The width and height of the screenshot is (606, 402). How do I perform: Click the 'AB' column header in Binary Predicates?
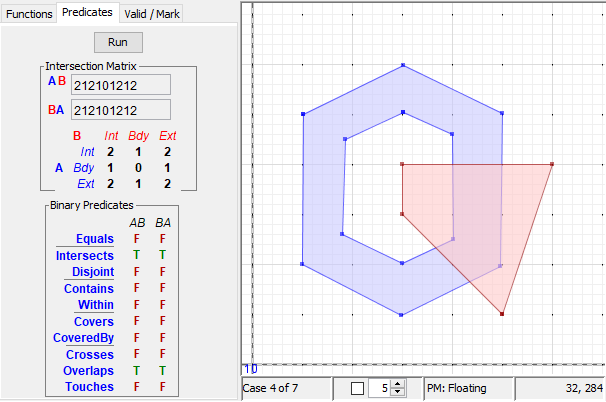point(137,223)
